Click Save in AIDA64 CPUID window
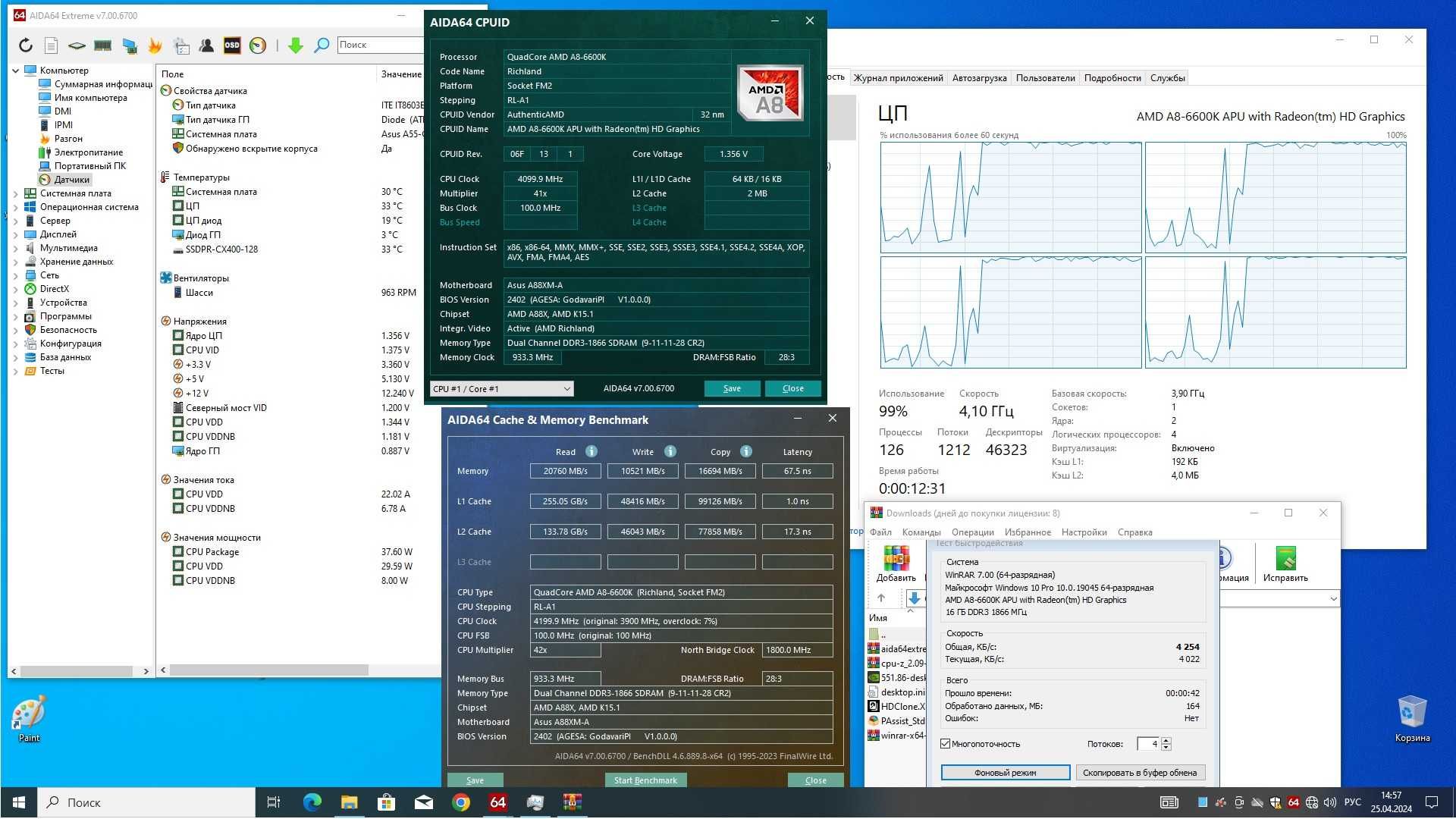This screenshot has height=819, width=1456. pyautogui.click(x=732, y=388)
